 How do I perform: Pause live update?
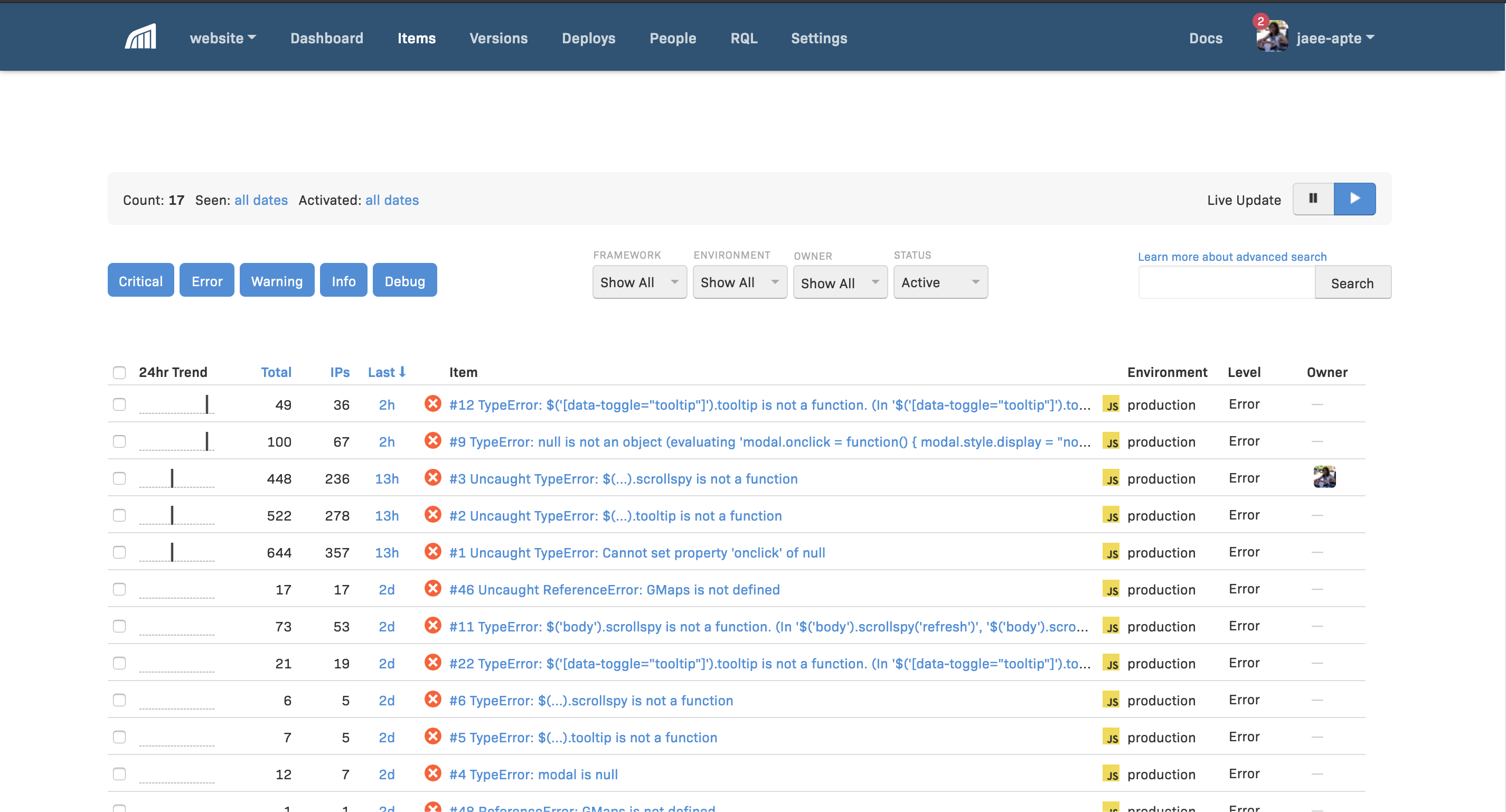pyautogui.click(x=1313, y=199)
